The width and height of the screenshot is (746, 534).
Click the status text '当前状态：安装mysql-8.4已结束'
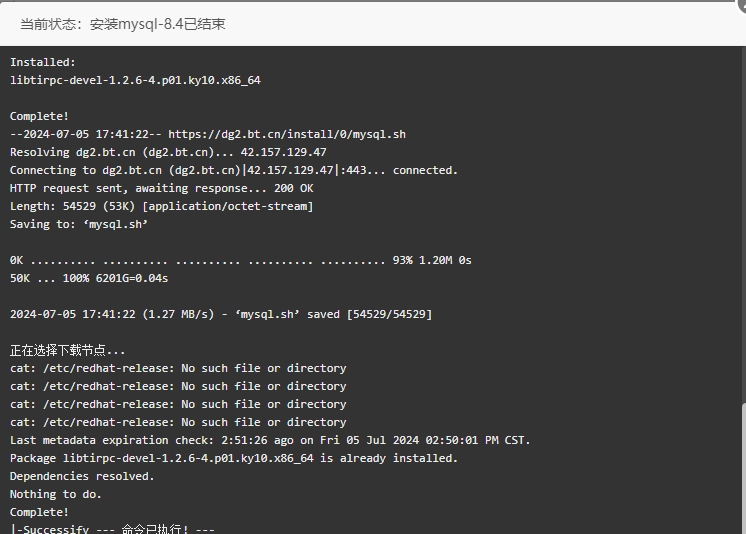(122, 24)
